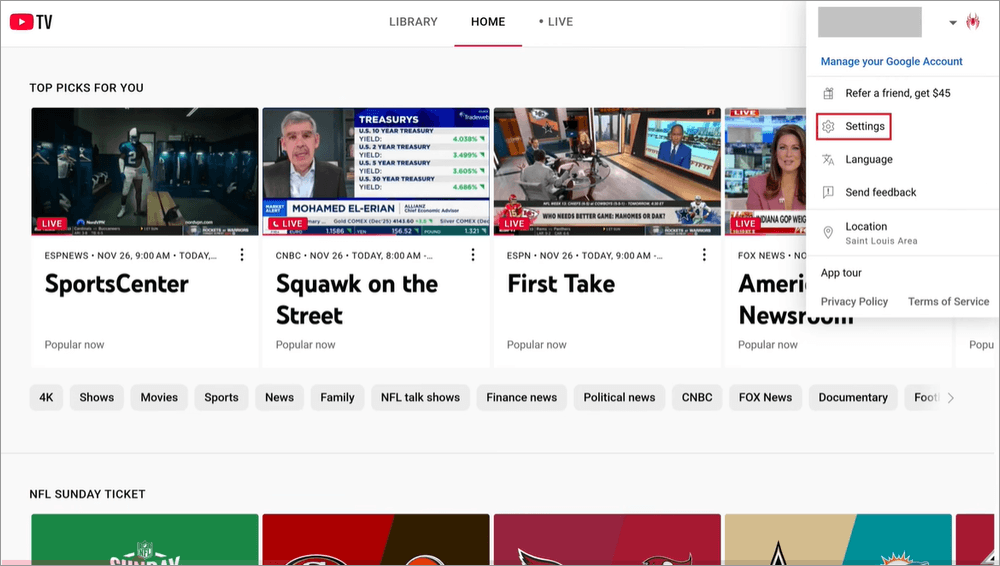Play the FOX News live thumbnail
Viewport: 1000px width, 566px height.
point(765,172)
